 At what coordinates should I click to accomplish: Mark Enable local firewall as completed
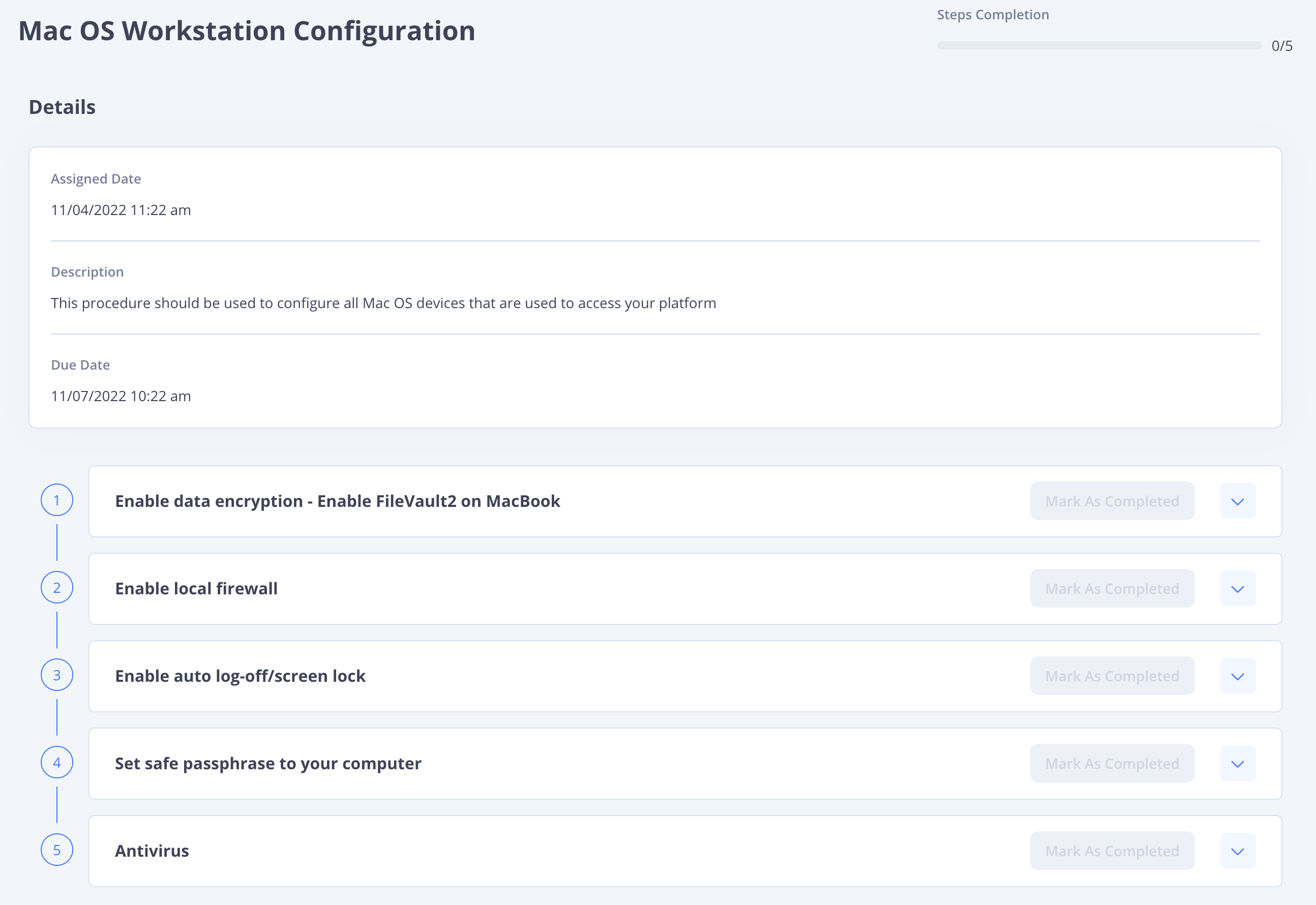click(1112, 589)
